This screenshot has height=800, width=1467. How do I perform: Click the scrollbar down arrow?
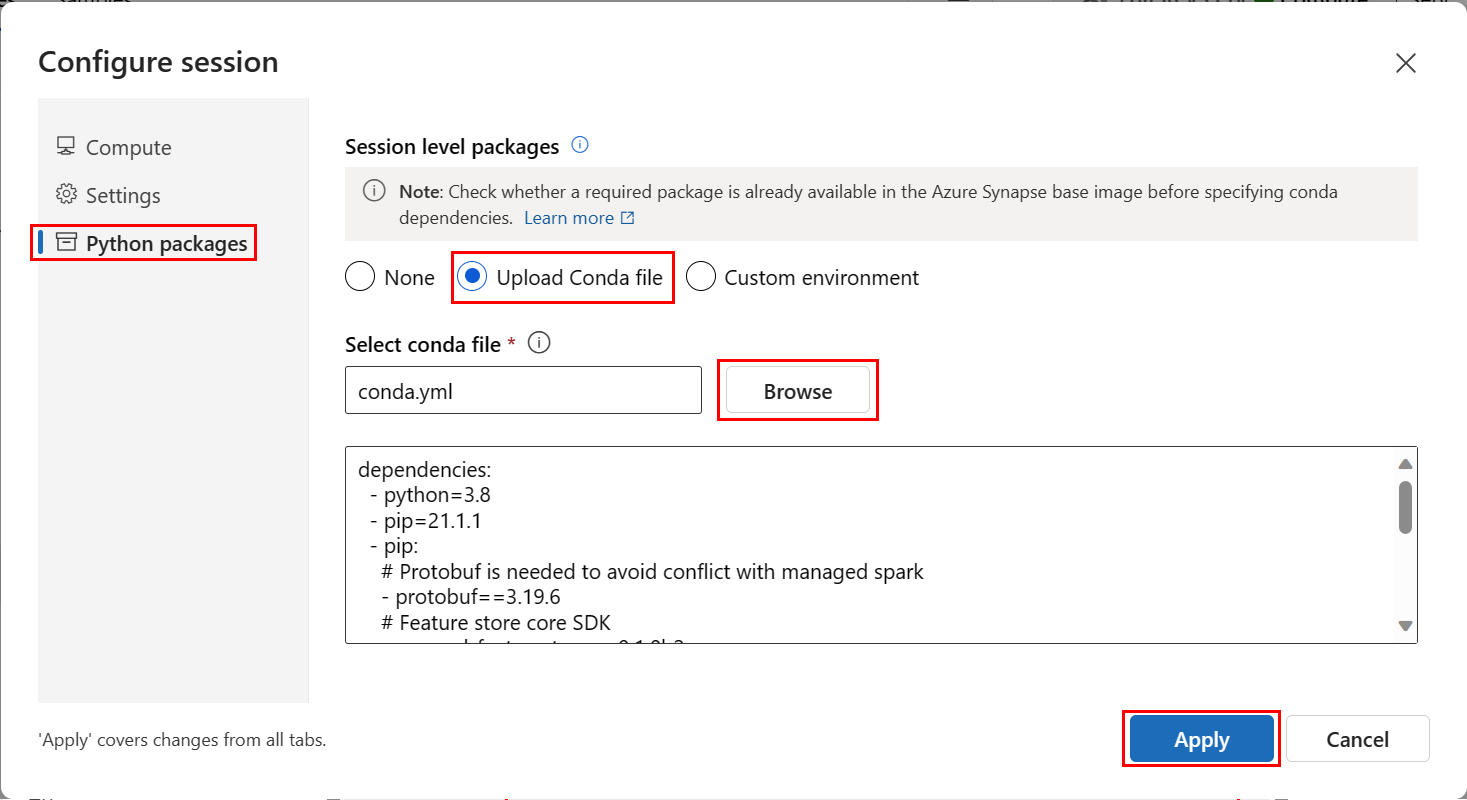point(1405,625)
